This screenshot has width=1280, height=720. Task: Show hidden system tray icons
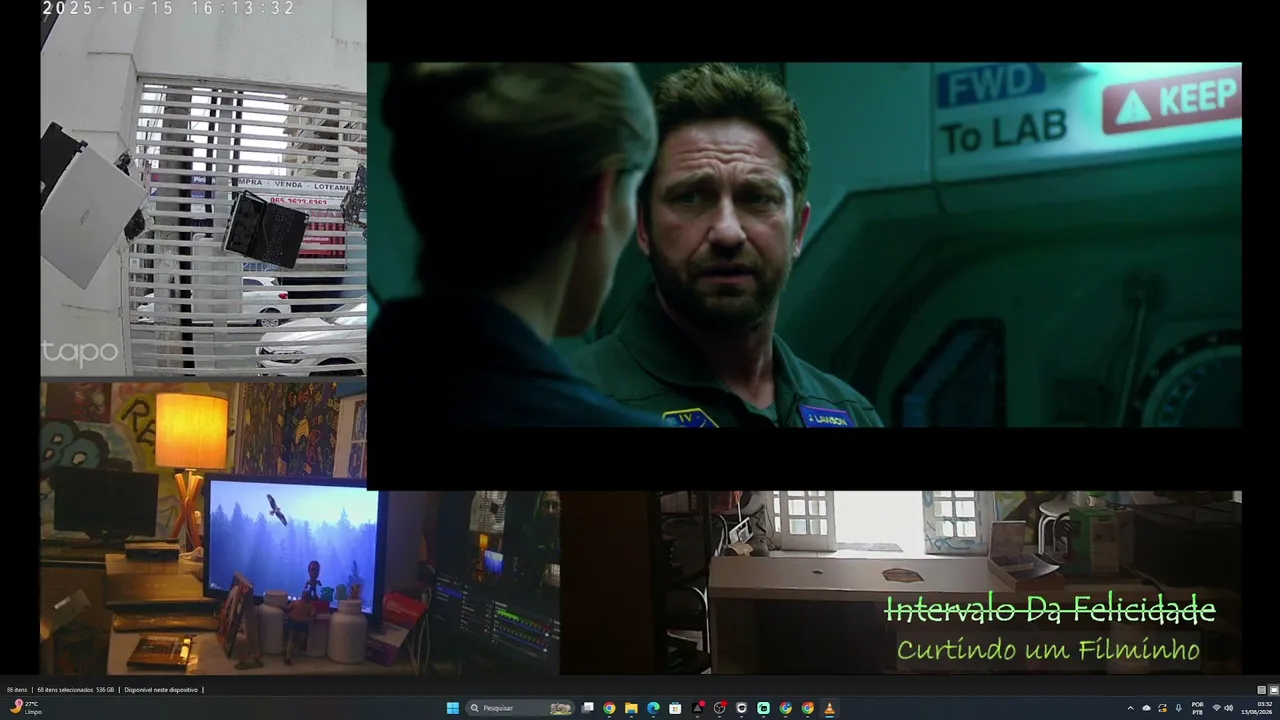click(x=1131, y=708)
